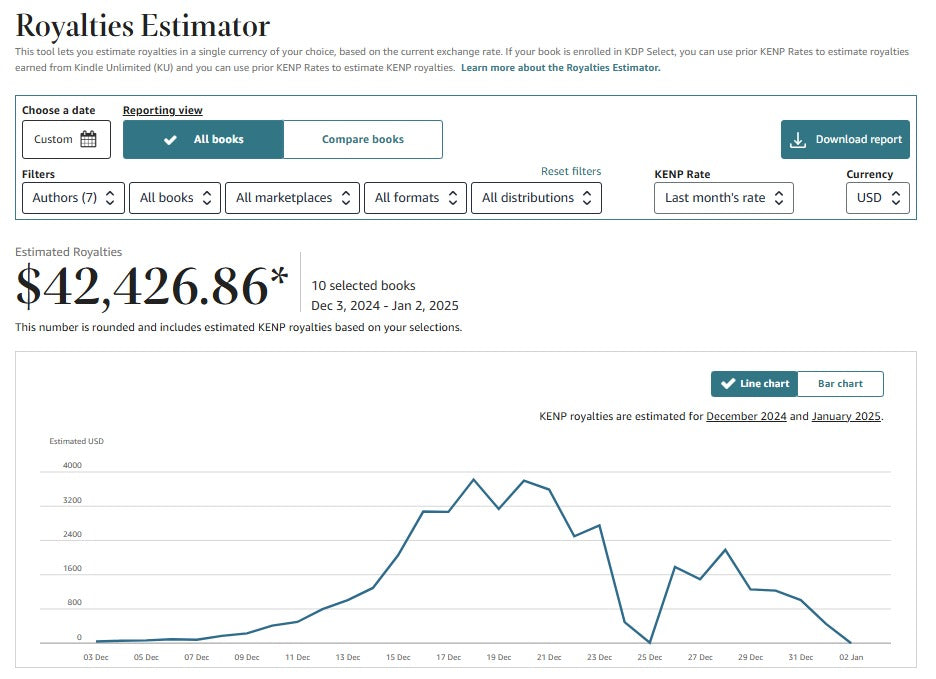Viewport: 936px width, 679px height.
Task: Open the January 2025 KENP link
Action: tap(846, 416)
